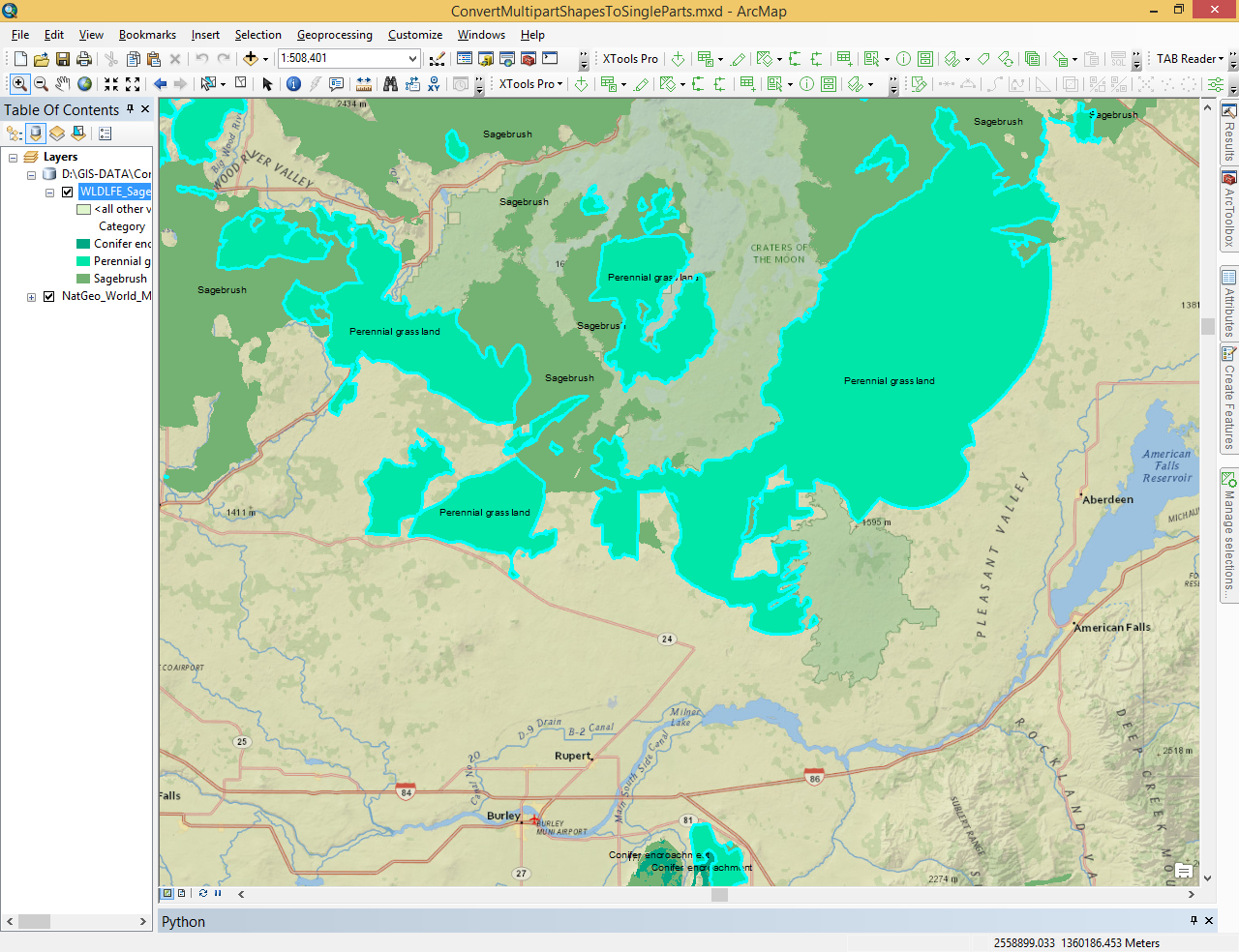Viewport: 1239px width, 952px height.
Task: Switch TOC to List By Drawing Order
Action: (15, 134)
